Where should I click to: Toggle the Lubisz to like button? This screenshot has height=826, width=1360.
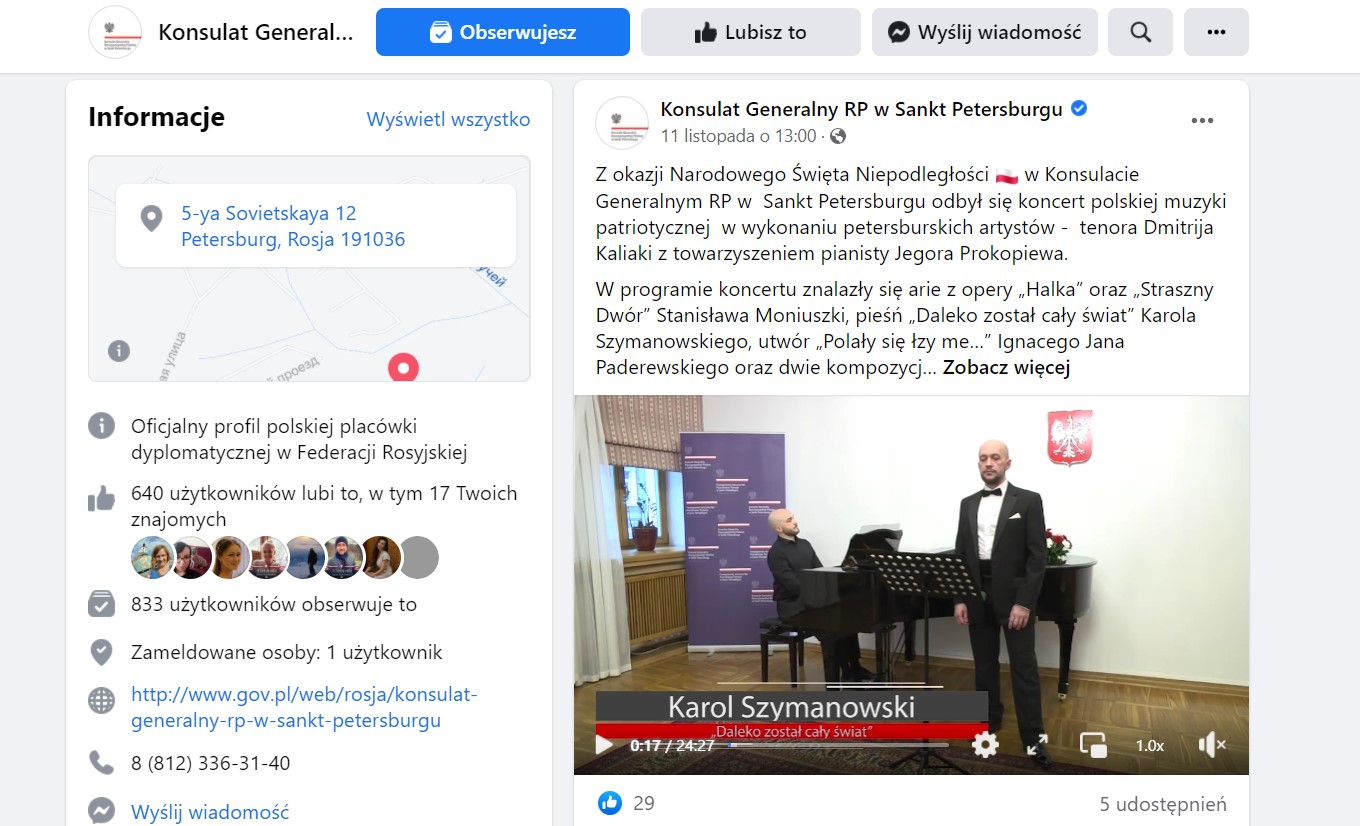(x=751, y=32)
